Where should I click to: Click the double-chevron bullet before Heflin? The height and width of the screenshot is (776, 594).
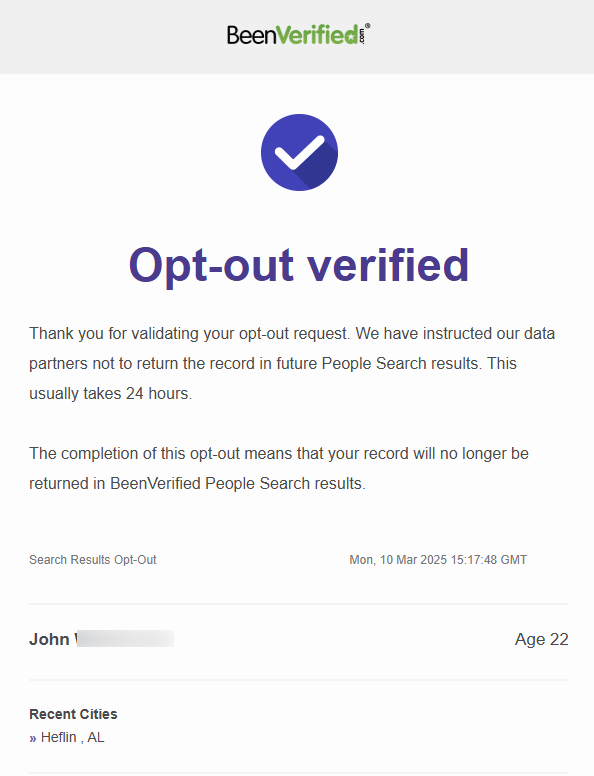33,738
